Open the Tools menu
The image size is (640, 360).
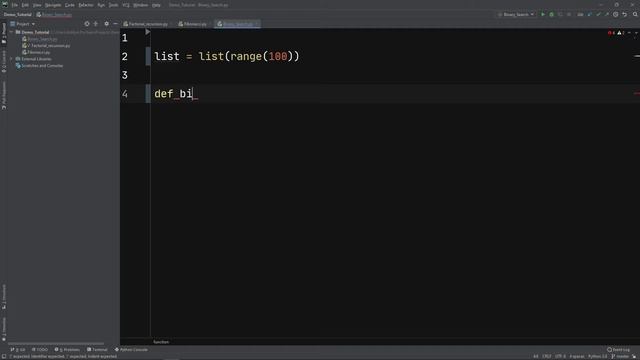(113, 5)
